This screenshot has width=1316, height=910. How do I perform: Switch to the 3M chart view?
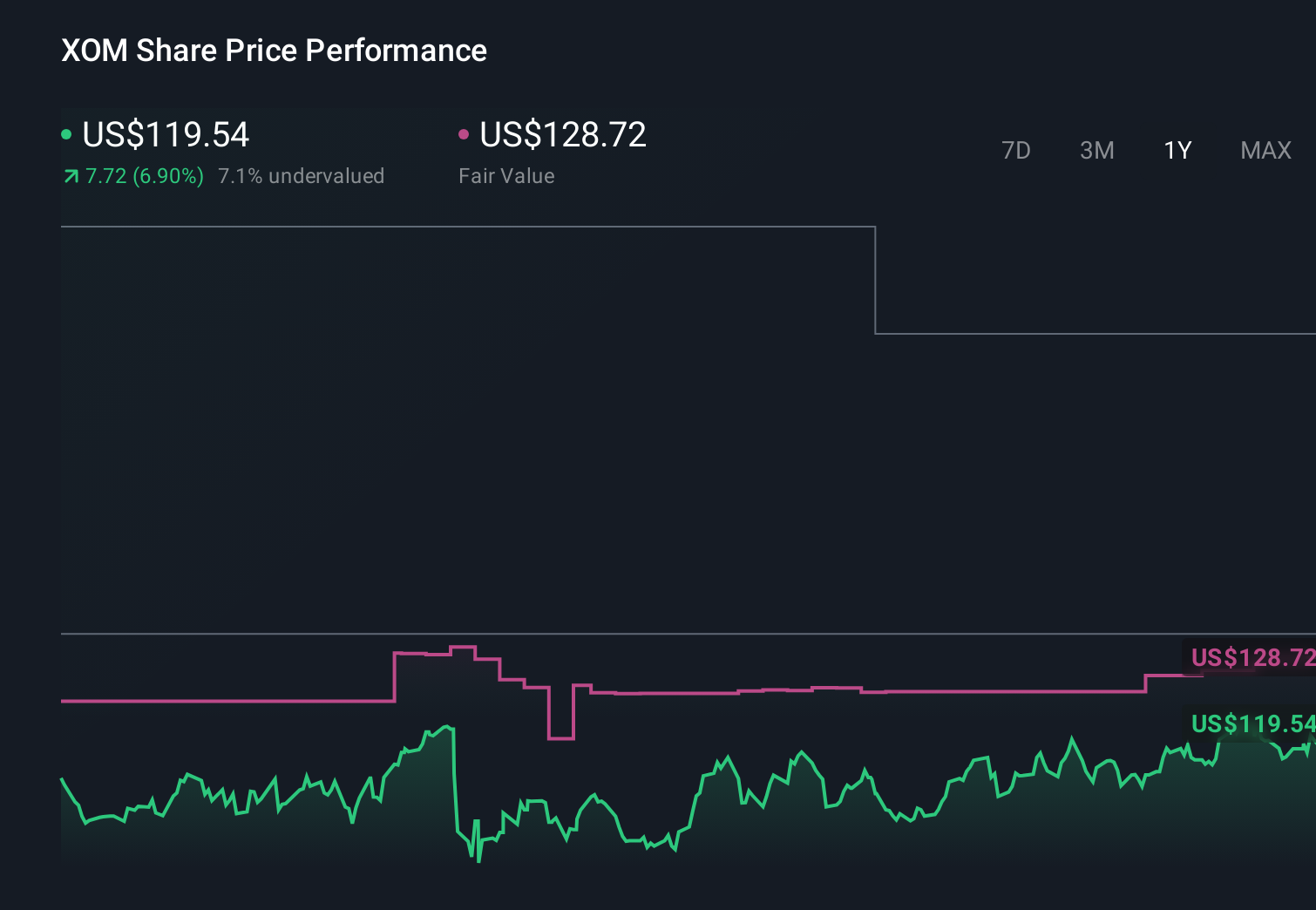(1096, 150)
